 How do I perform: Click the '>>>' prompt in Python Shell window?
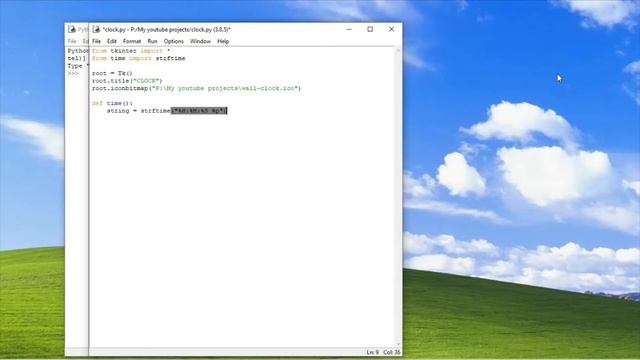pos(73,73)
